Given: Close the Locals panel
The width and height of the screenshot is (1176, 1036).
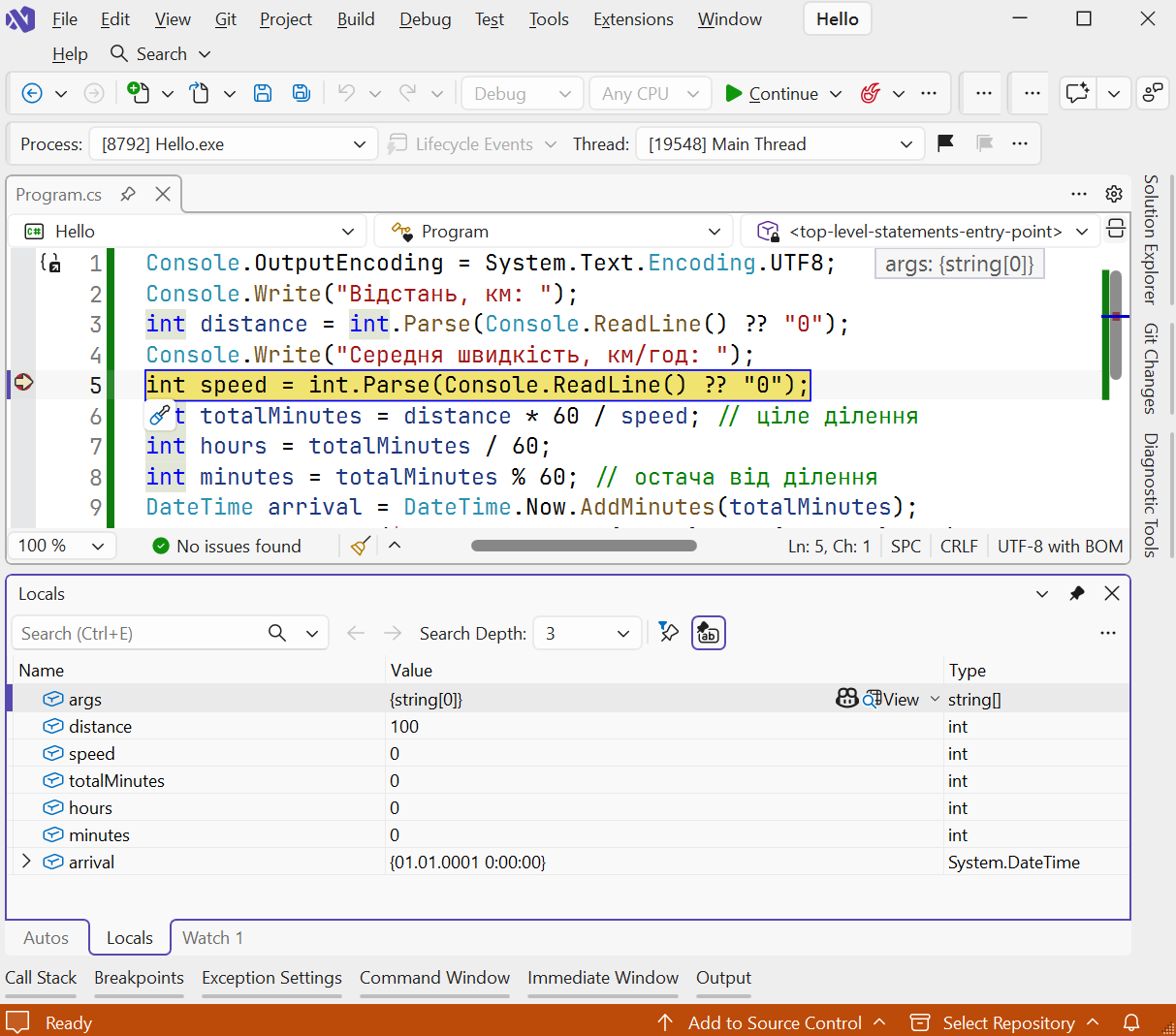Looking at the screenshot, I should pyautogui.click(x=1112, y=593).
